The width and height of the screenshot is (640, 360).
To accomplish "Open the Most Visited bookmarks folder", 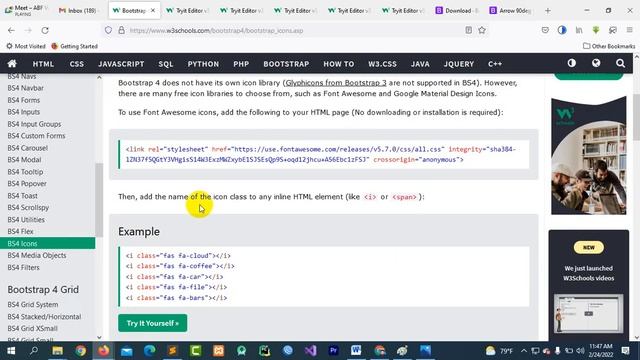I will (x=26, y=46).
